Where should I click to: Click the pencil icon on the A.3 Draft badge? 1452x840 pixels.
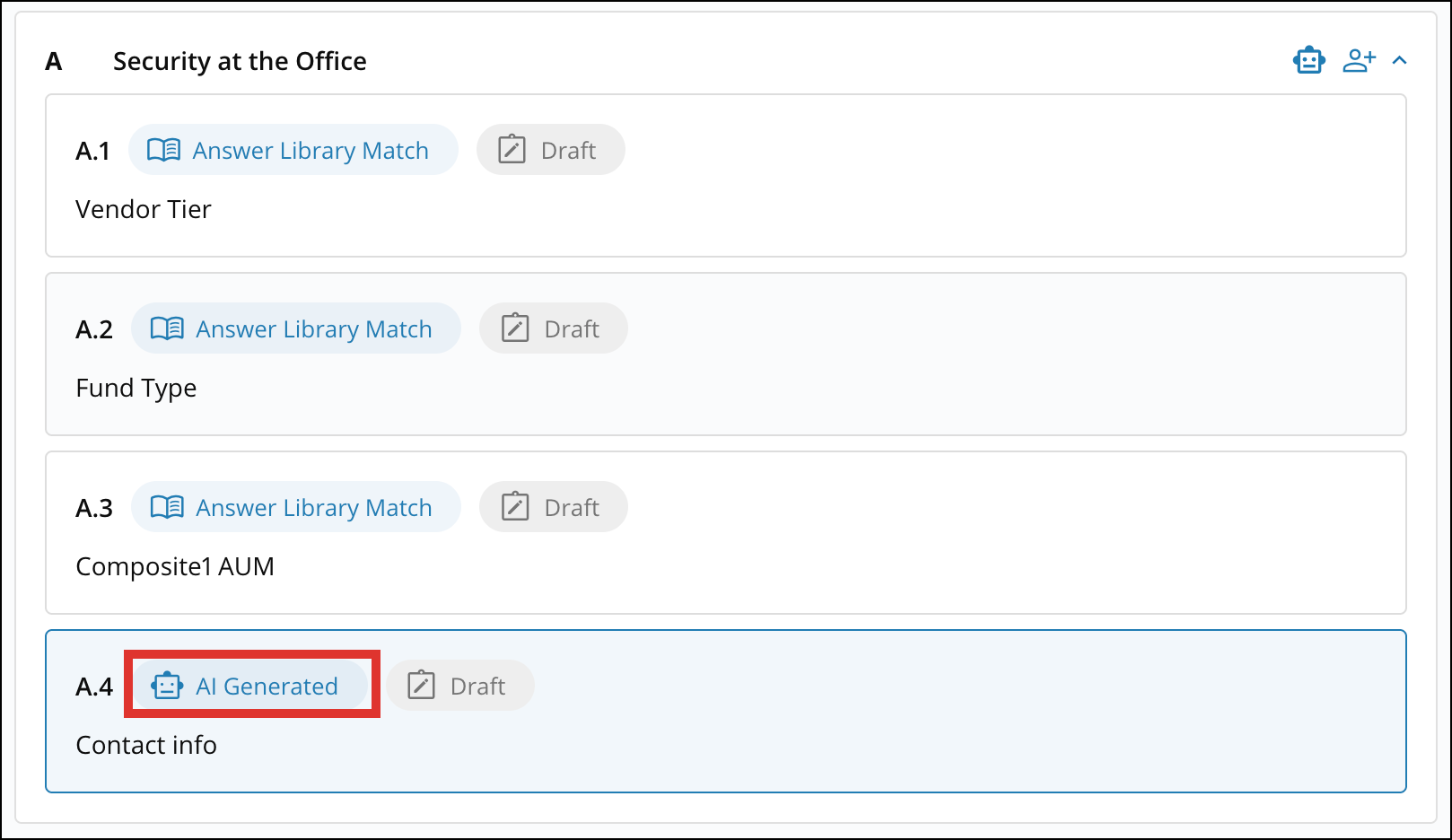coord(513,506)
